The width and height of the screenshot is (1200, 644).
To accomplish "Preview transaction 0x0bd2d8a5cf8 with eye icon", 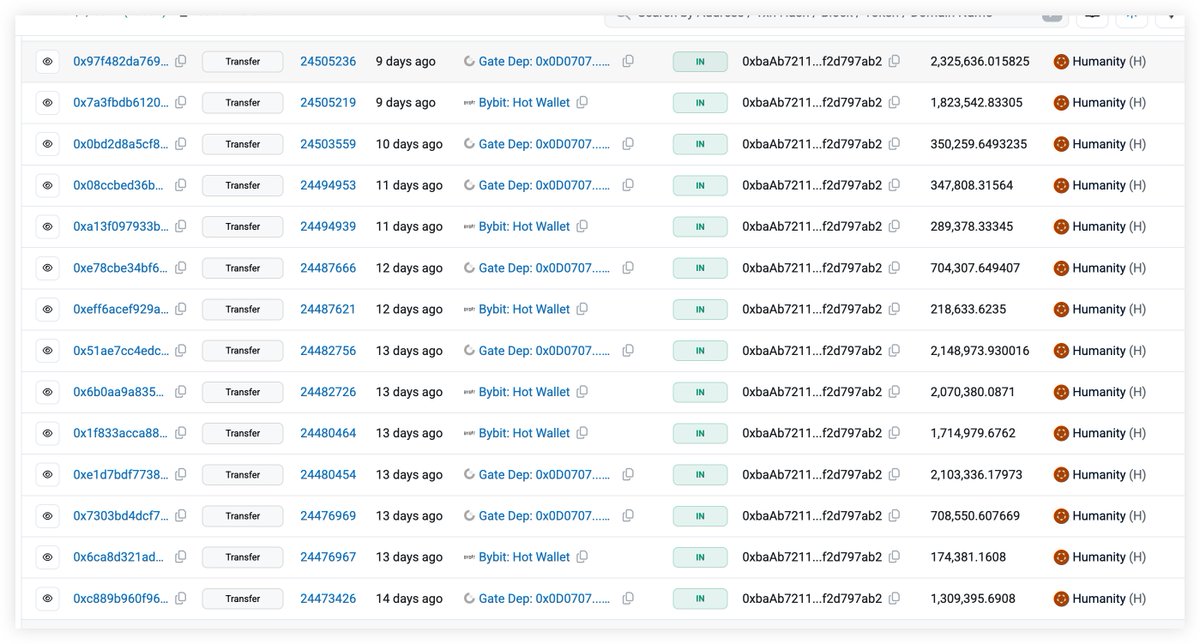I will pyautogui.click(x=47, y=144).
